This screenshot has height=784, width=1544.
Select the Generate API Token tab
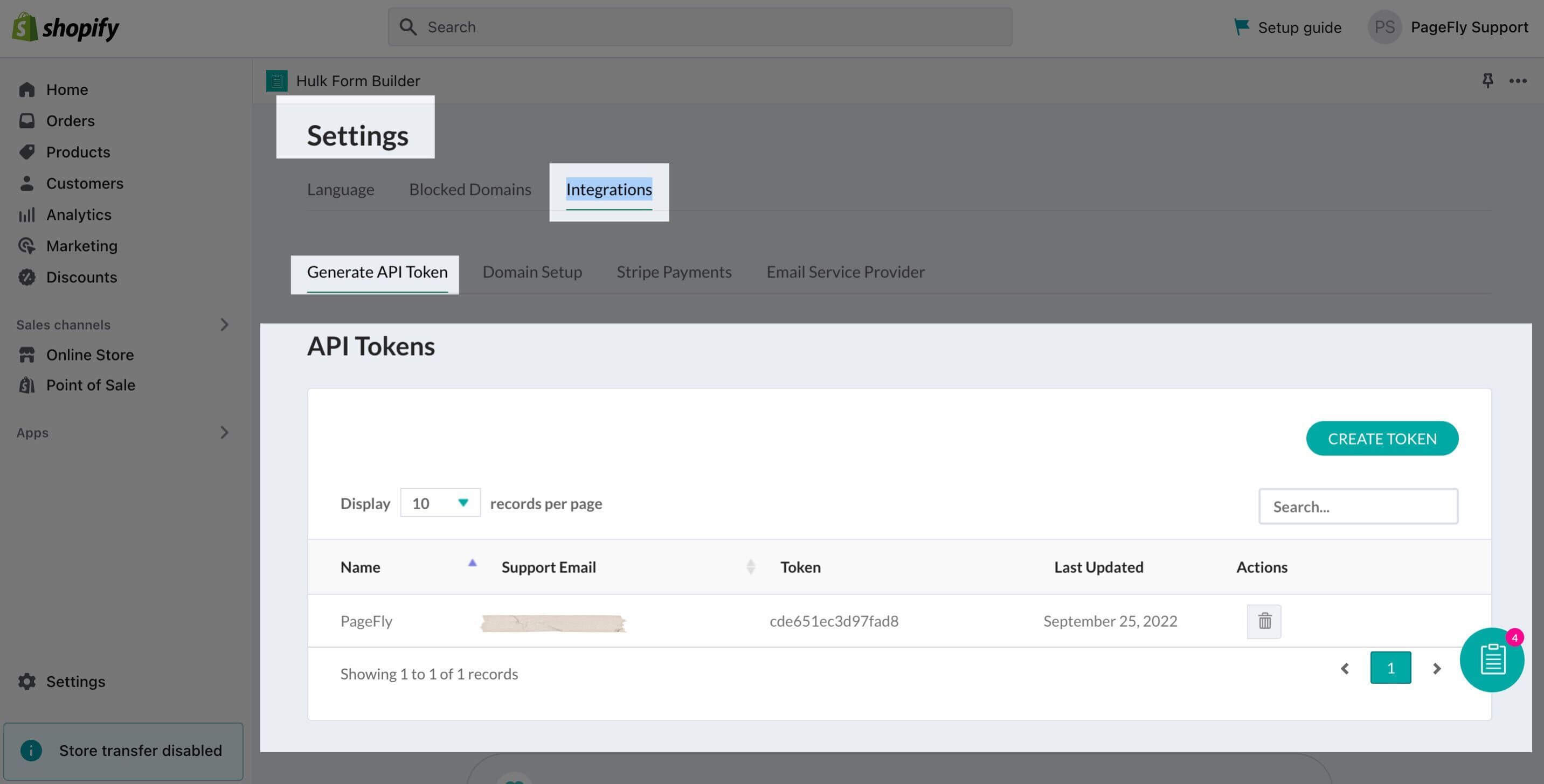coord(377,272)
